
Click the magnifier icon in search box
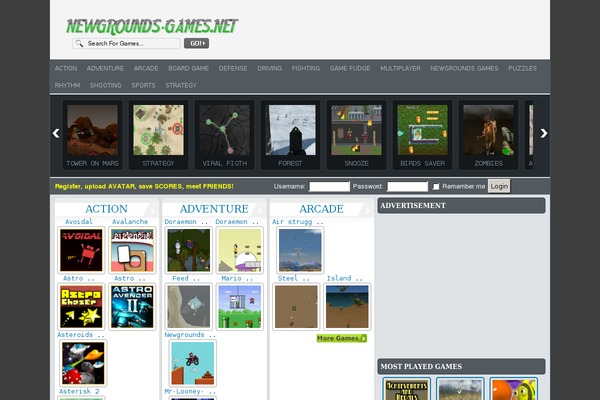[79, 43]
